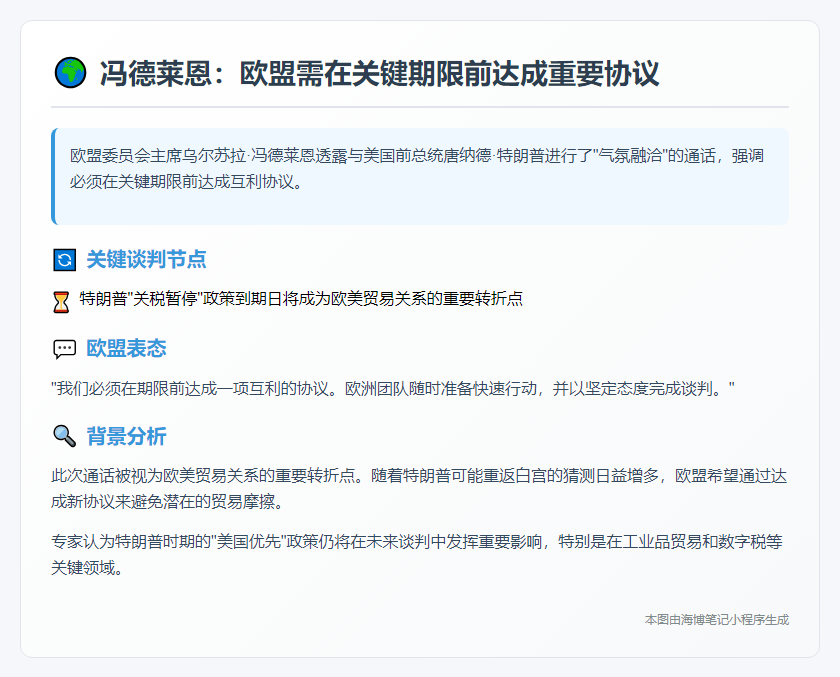The image size is (840, 677).
Task: Select the 关键谈判节点 section heading
Action: (x=146, y=259)
